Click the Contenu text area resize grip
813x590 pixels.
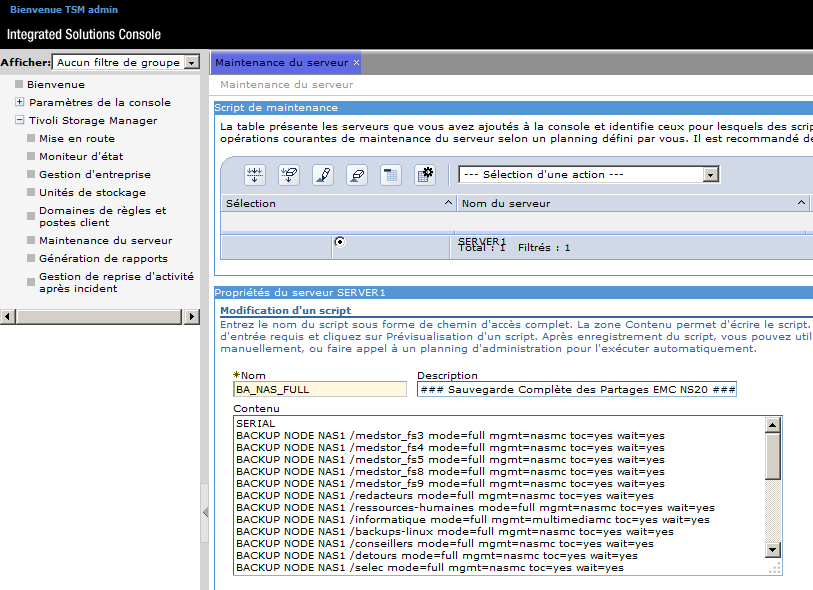tap(775, 568)
